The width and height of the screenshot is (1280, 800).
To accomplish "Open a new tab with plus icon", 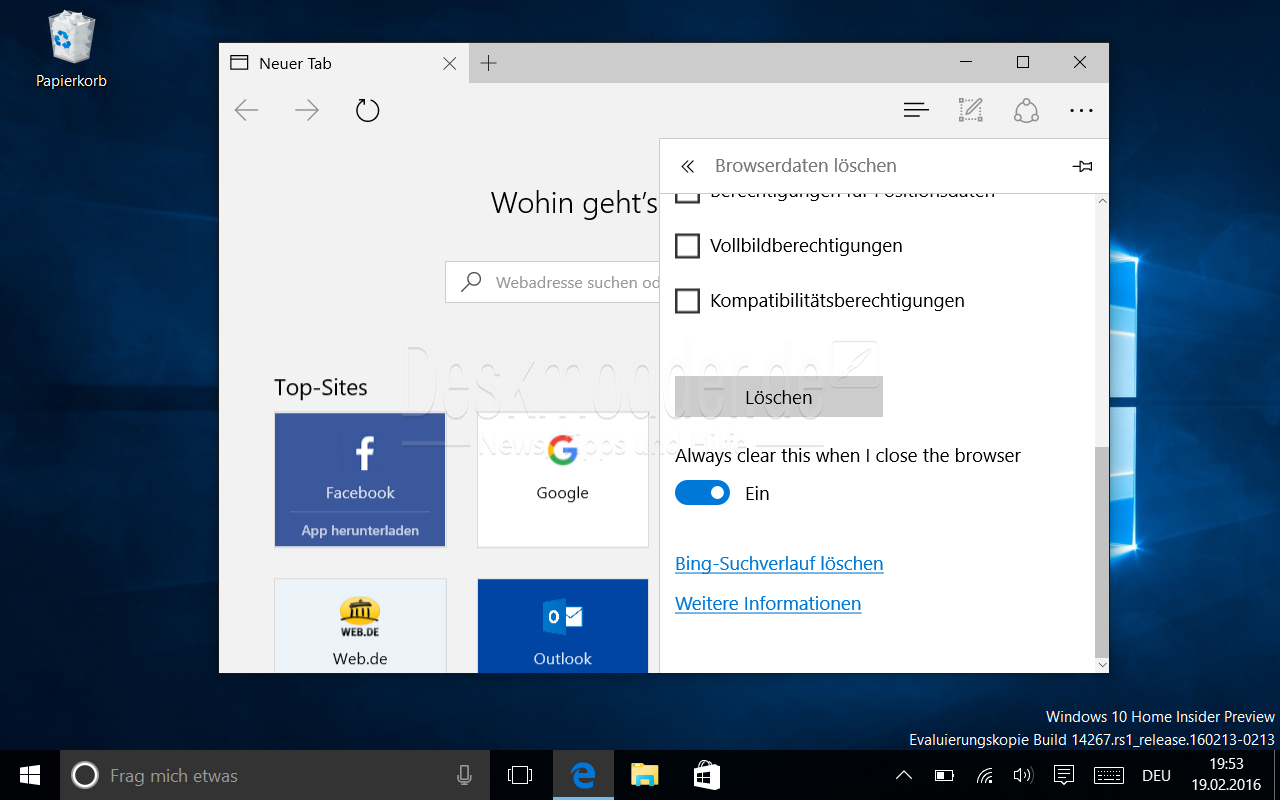I will 488,63.
